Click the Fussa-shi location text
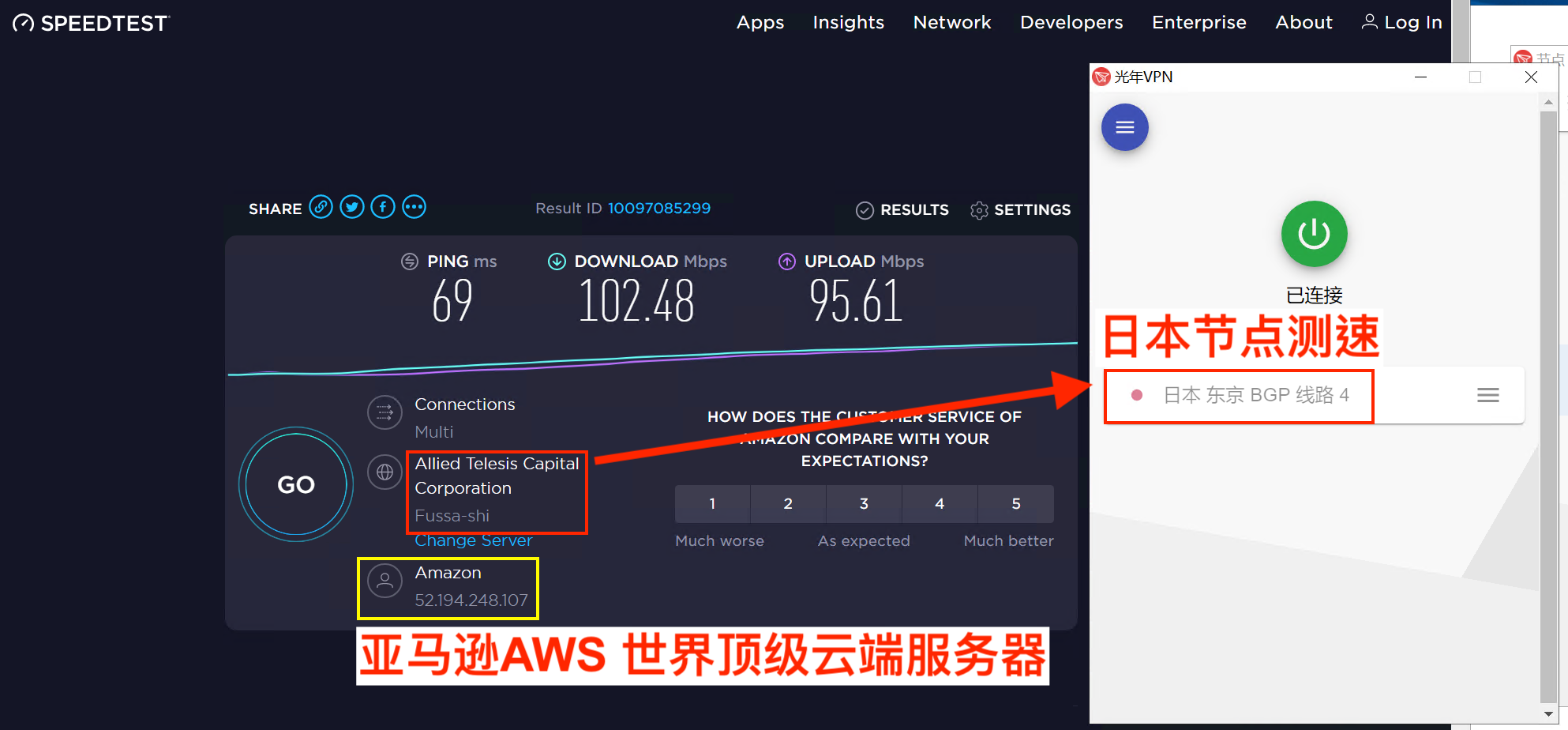This screenshot has height=730, width=1568. coord(452,516)
